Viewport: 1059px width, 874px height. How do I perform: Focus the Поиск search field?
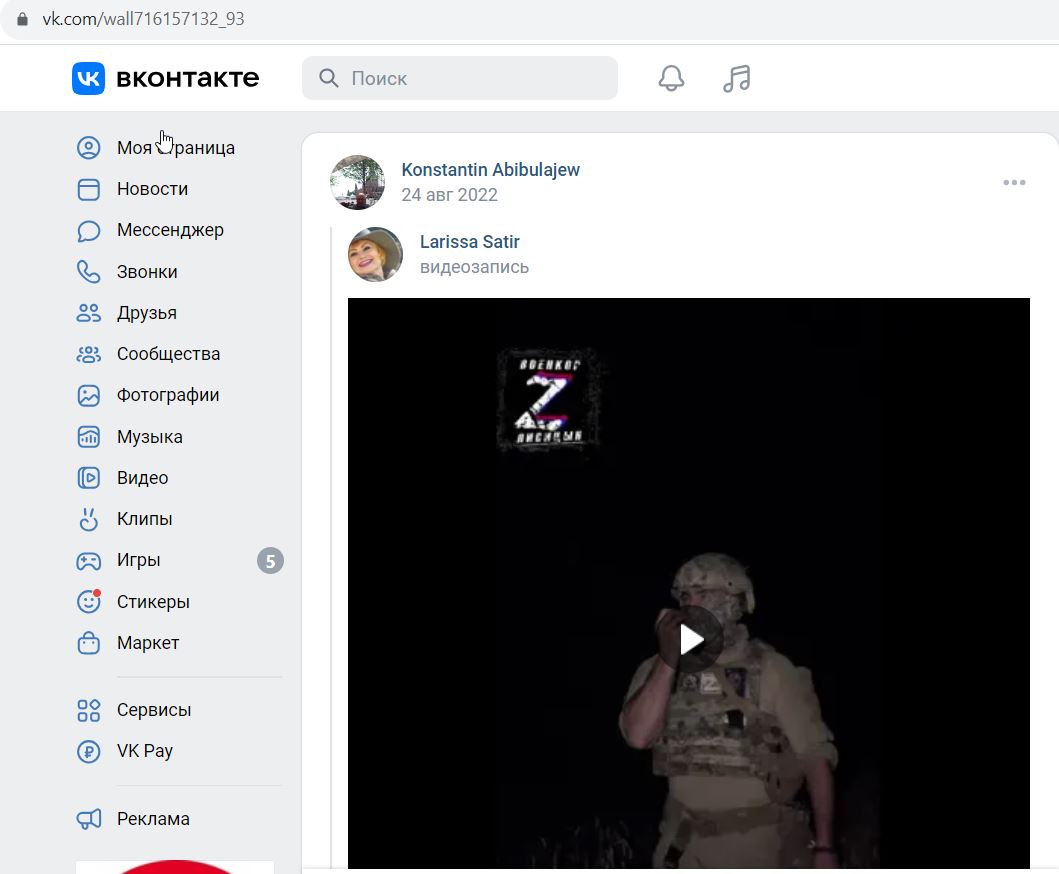[x=459, y=78]
